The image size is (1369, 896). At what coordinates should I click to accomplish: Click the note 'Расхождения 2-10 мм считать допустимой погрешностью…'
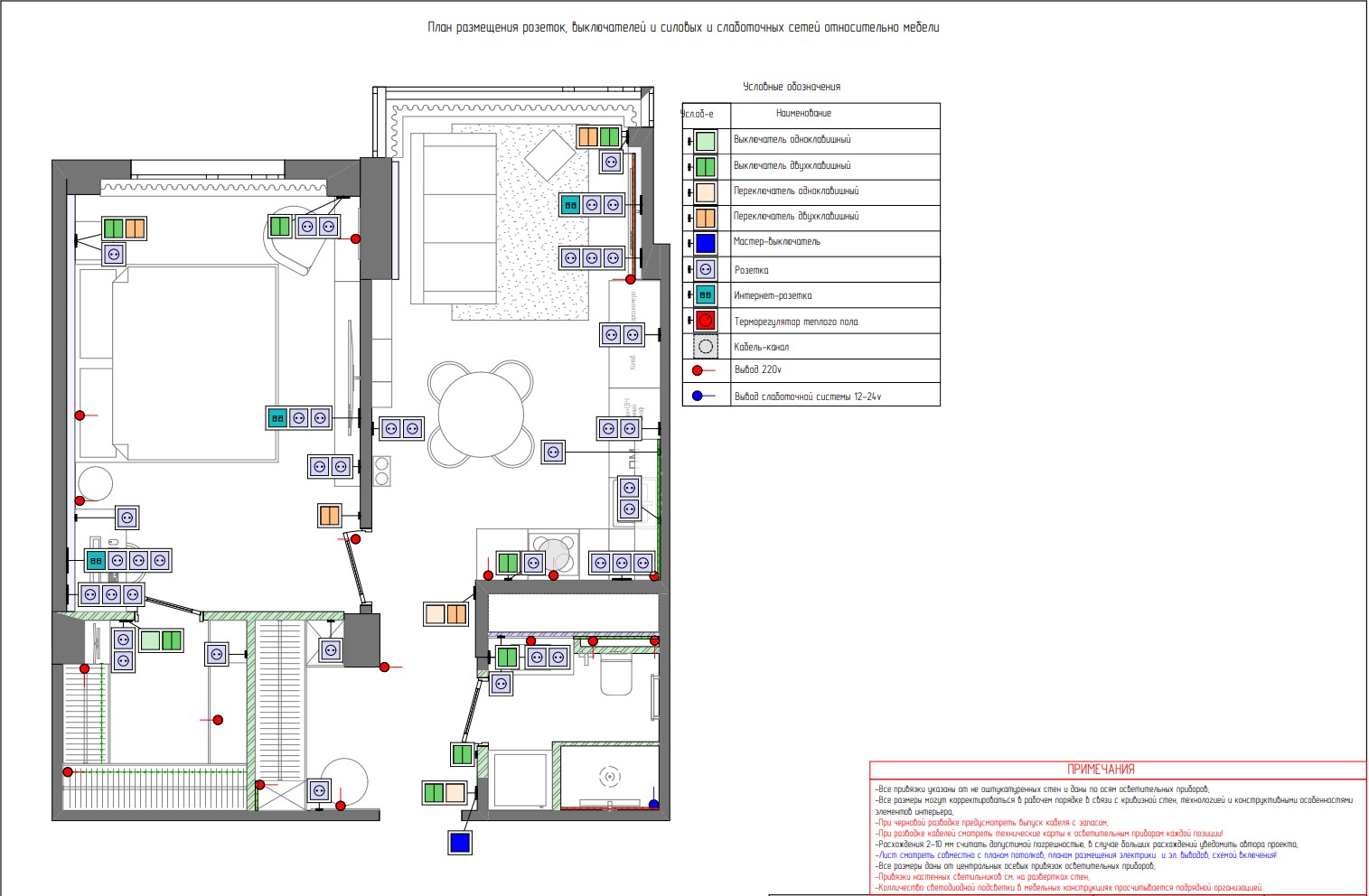(x=1086, y=845)
